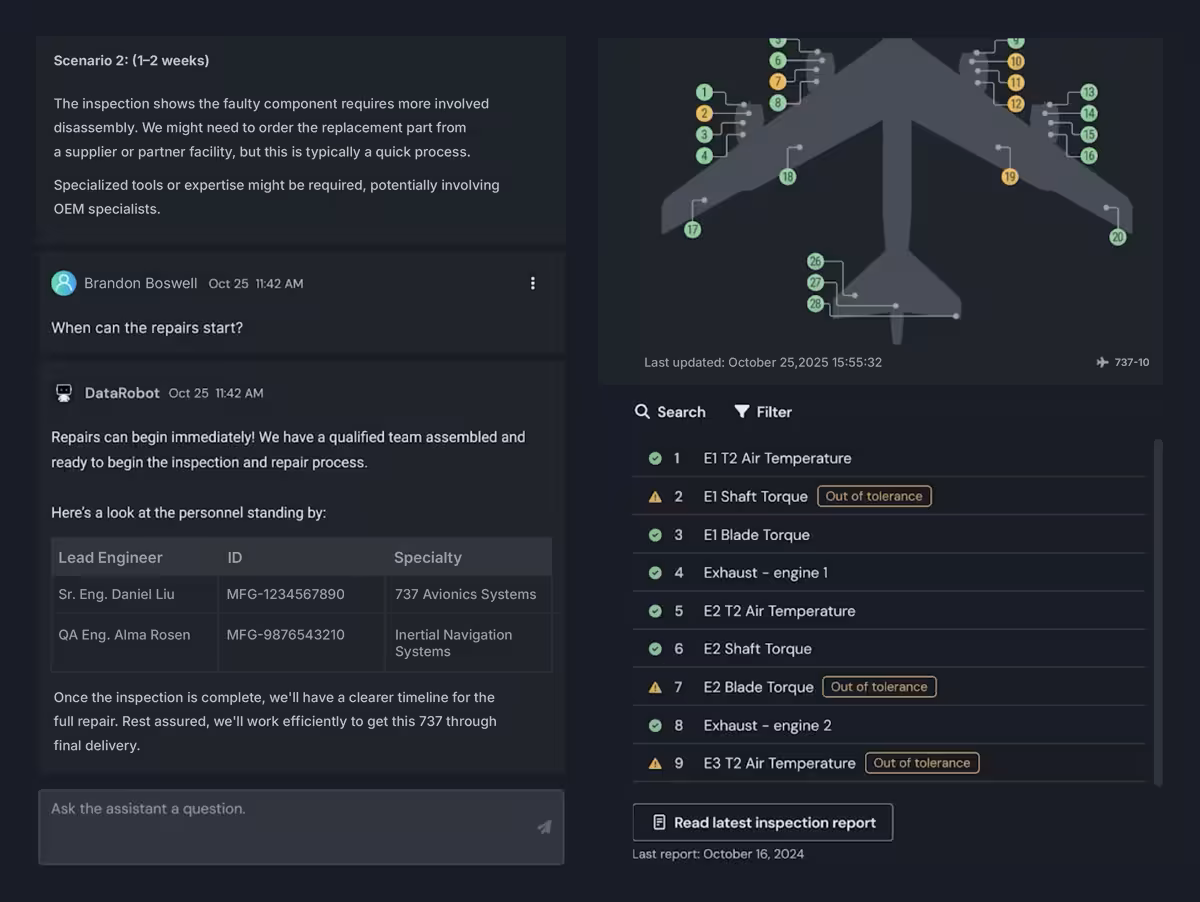Click the Last report: October 16, 2024 text
Image resolution: width=1200 pixels, height=902 pixels.
(718, 854)
